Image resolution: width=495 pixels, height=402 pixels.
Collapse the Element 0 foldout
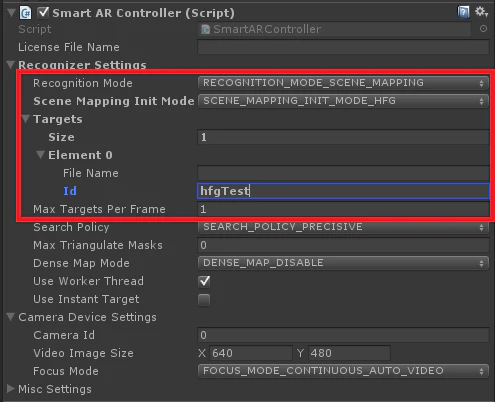41,155
